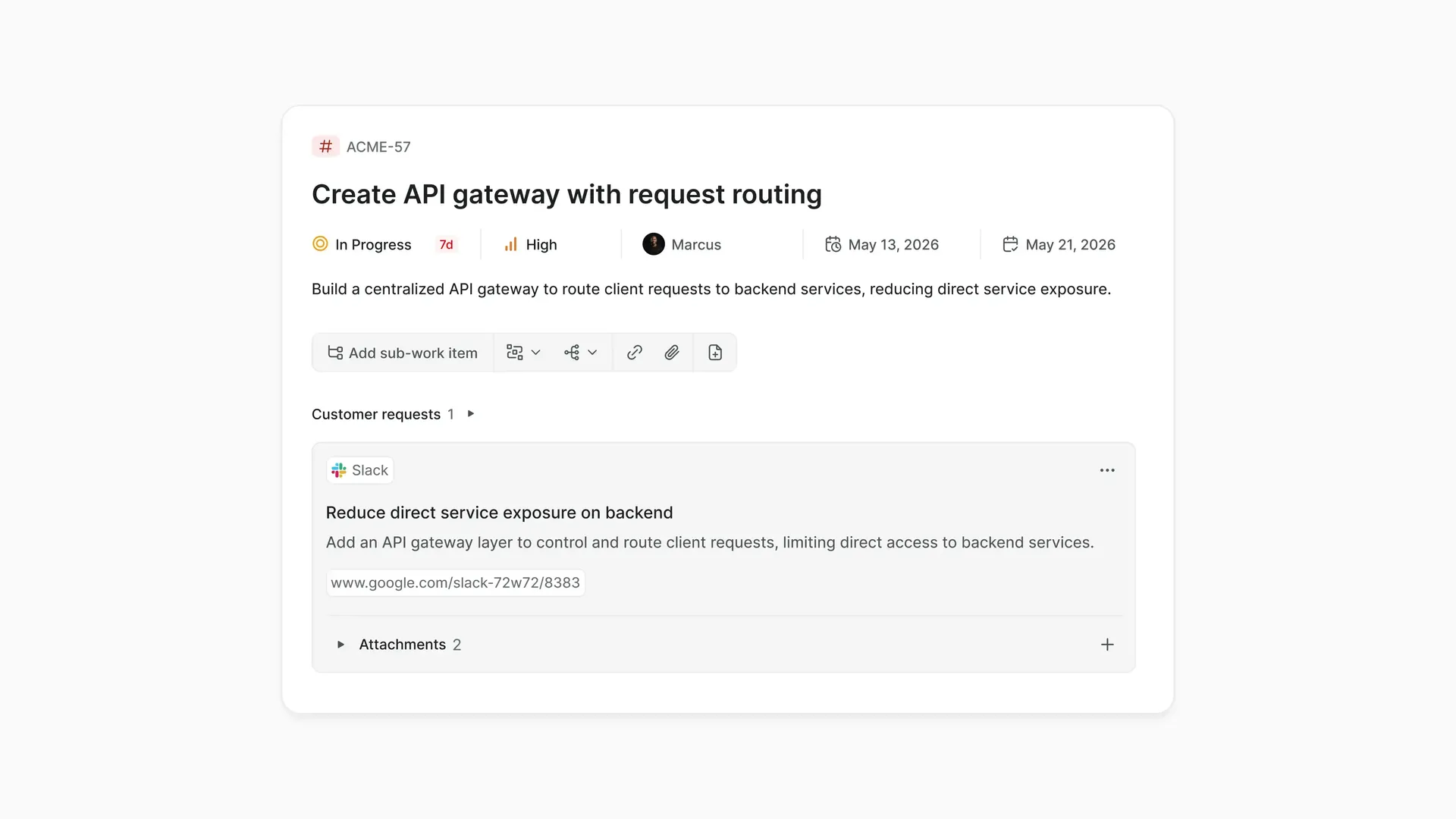This screenshot has height=819, width=1456.
Task: Click the Slack source badge
Action: click(360, 470)
